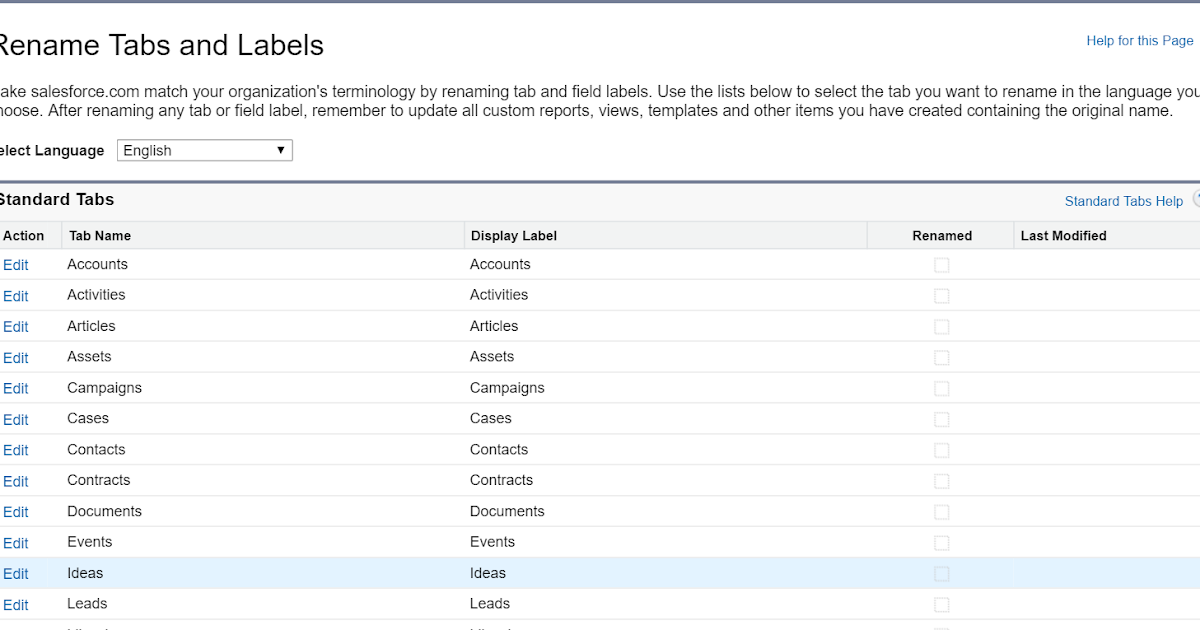Toggle Renamed checkbox in Documents row
1200x630 pixels.
[x=941, y=512]
